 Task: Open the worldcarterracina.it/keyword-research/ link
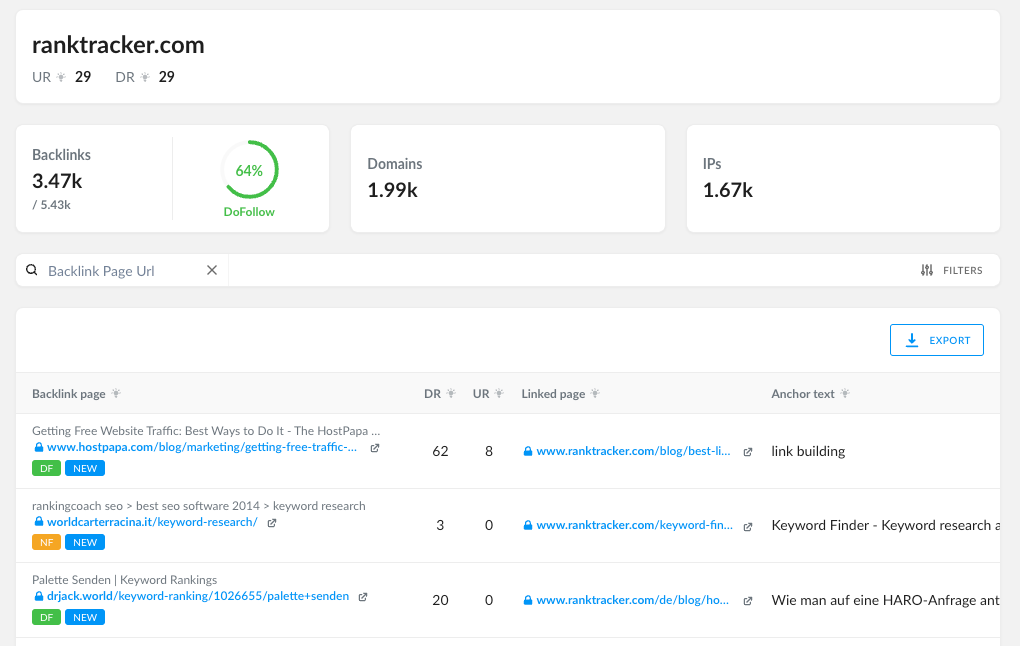click(x=152, y=522)
